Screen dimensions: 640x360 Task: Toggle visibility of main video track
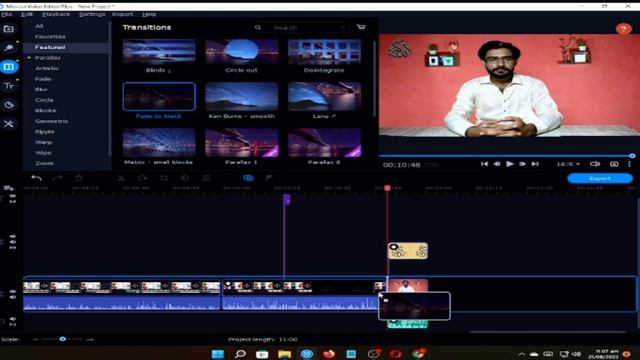coord(13,291)
